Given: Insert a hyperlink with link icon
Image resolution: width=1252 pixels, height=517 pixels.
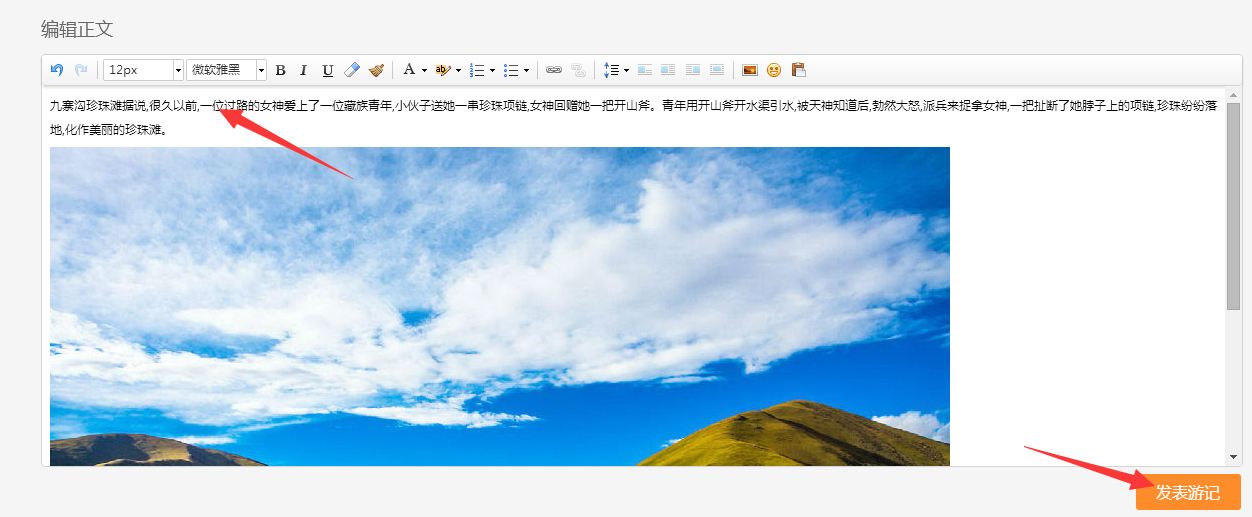Looking at the screenshot, I should click(553, 70).
